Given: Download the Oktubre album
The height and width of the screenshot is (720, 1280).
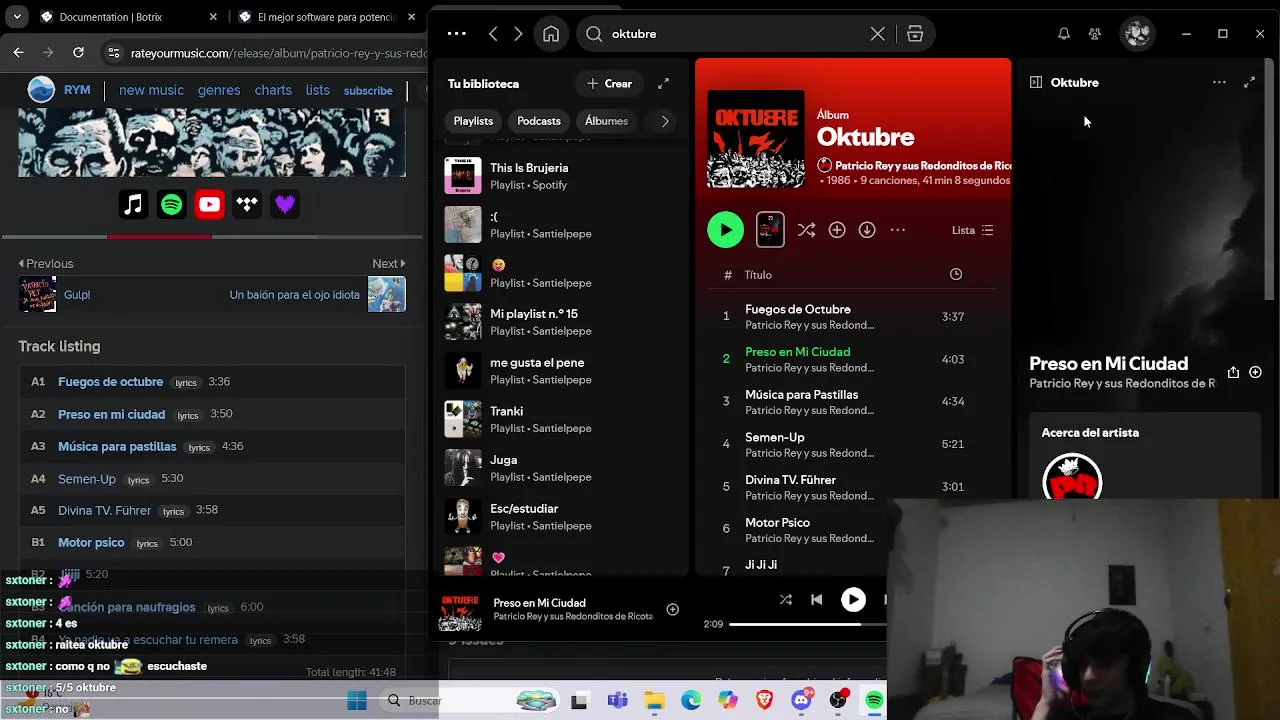Looking at the screenshot, I should 867,230.
